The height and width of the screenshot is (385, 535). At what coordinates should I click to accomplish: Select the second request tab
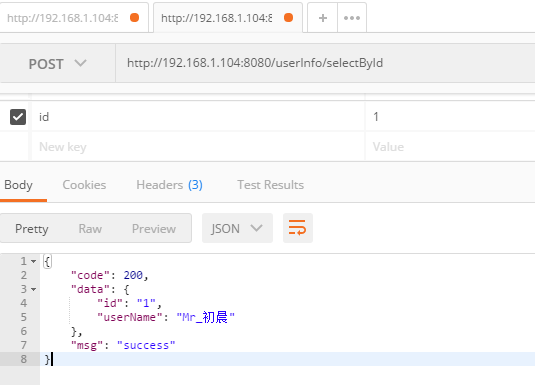tap(228, 17)
